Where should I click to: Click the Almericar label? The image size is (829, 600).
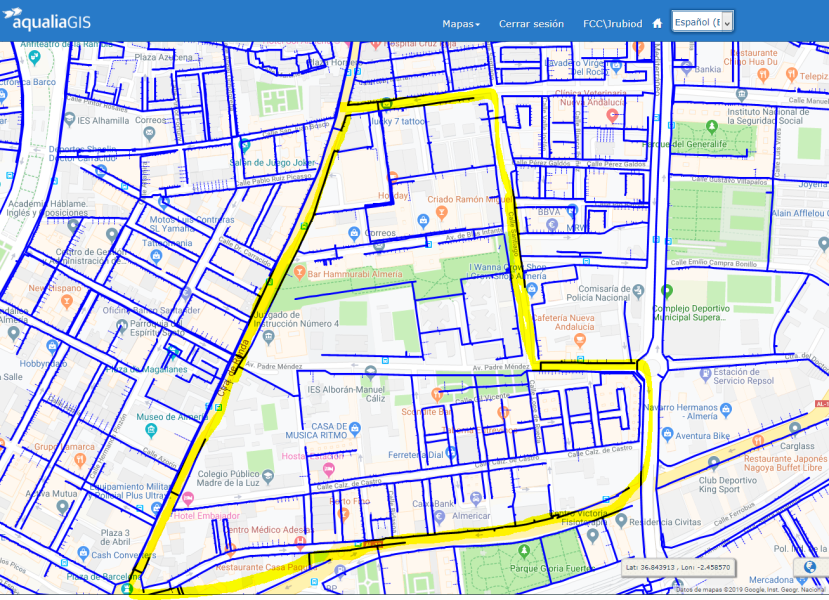pos(471,516)
